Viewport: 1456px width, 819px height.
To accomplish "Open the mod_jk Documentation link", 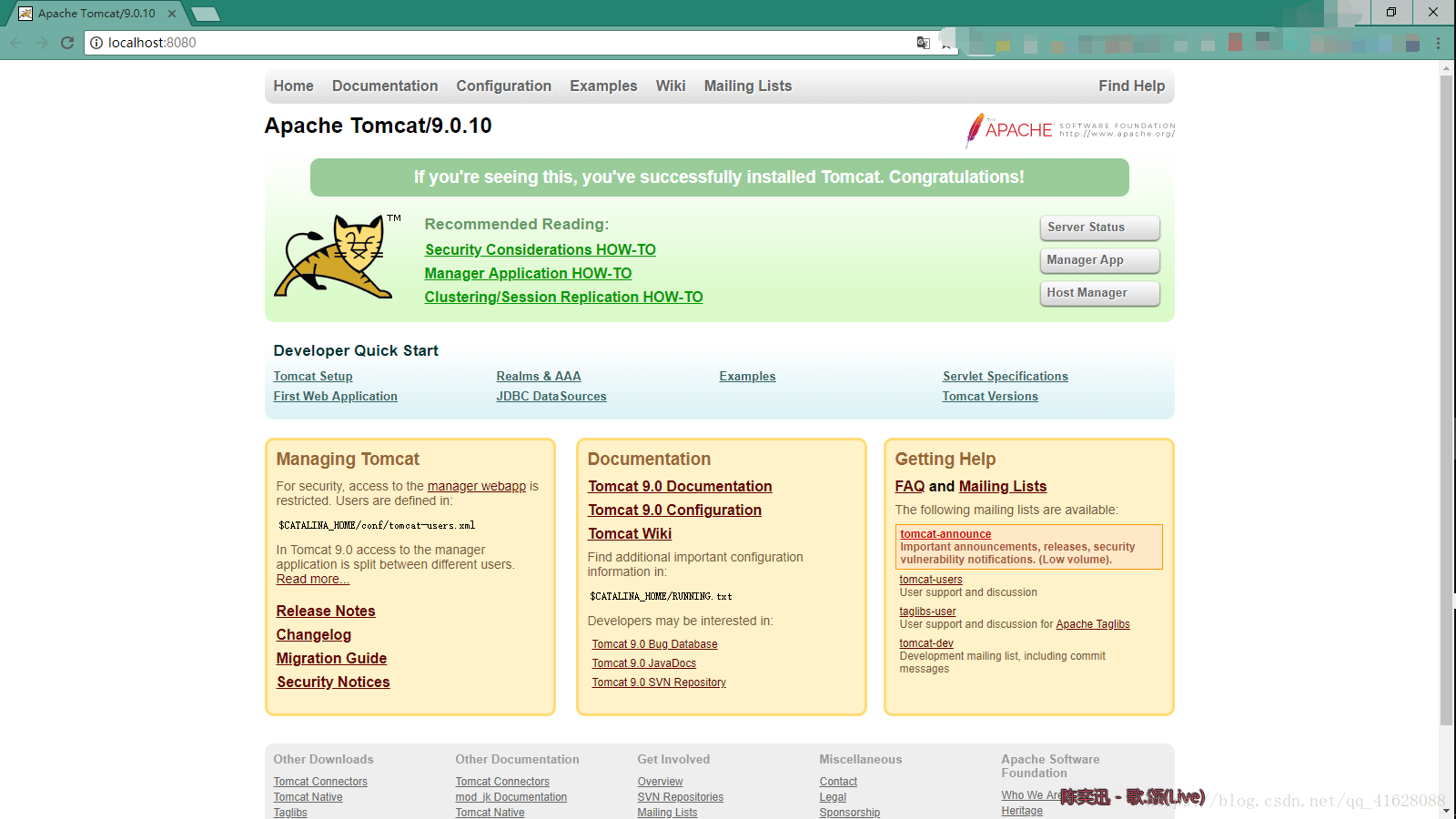I will (511, 797).
